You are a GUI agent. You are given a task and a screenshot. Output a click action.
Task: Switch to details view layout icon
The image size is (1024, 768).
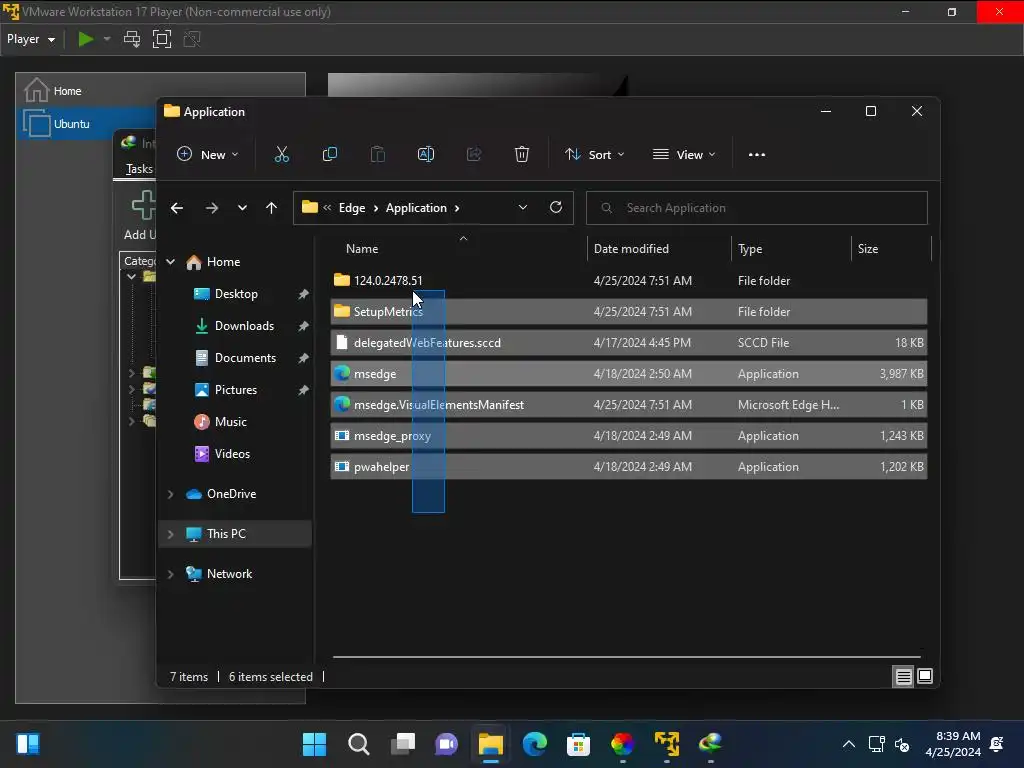pos(903,677)
